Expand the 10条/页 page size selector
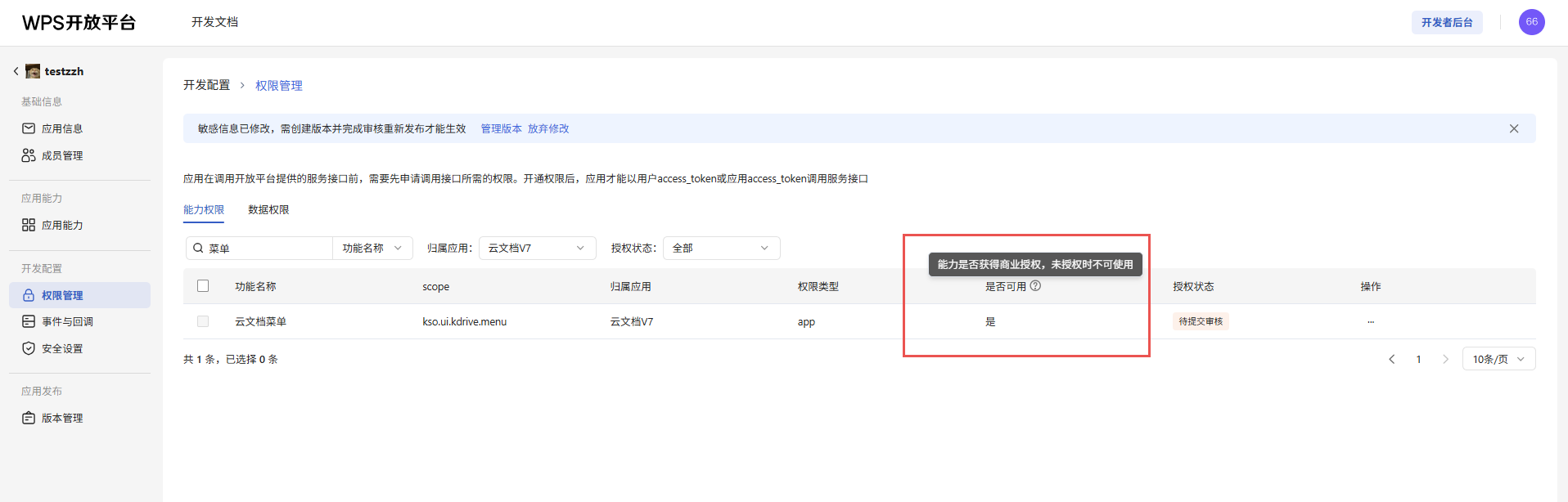Image resolution: width=1568 pixels, height=502 pixels. coord(1498,360)
